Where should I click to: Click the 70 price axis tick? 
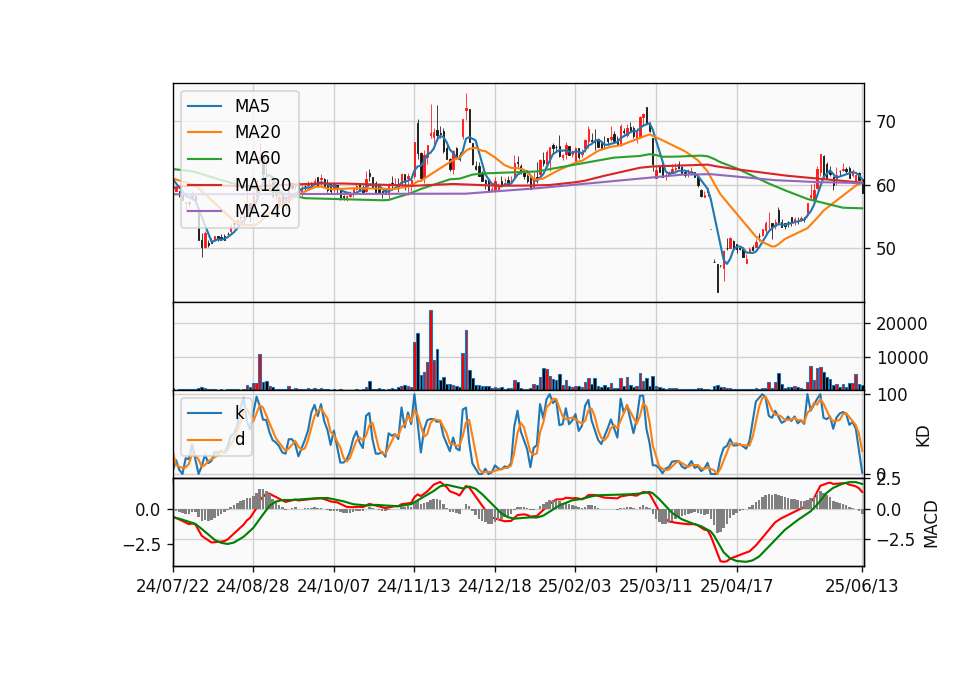[886, 122]
